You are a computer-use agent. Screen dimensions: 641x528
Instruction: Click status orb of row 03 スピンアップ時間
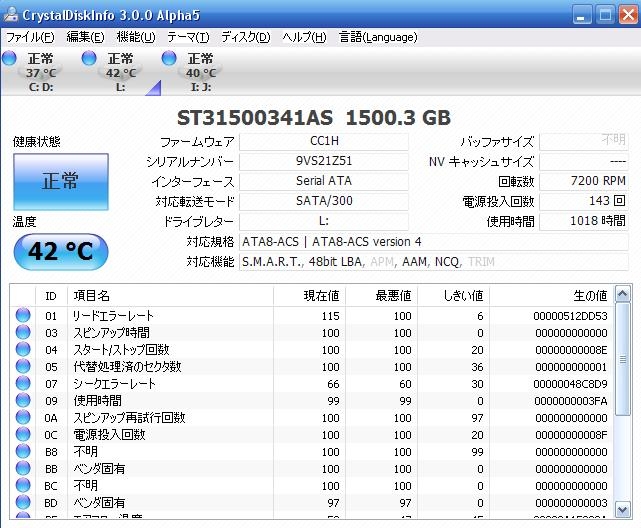tap(23, 332)
